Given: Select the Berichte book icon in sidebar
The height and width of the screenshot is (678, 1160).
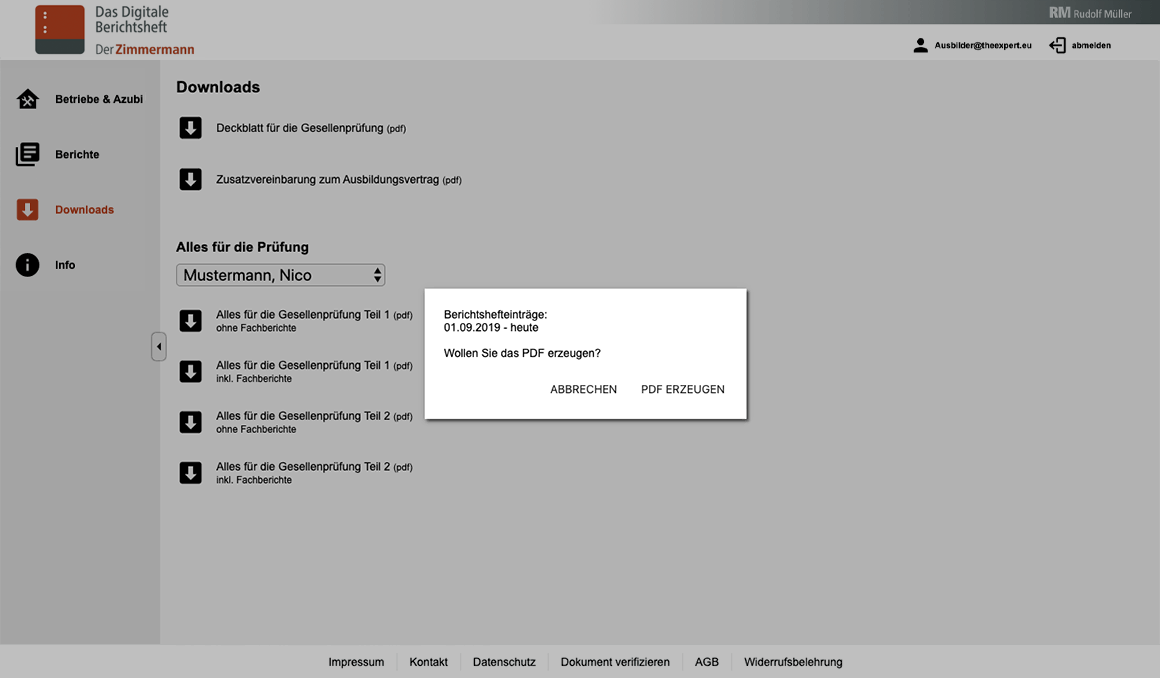Looking at the screenshot, I should pyautogui.click(x=27, y=154).
